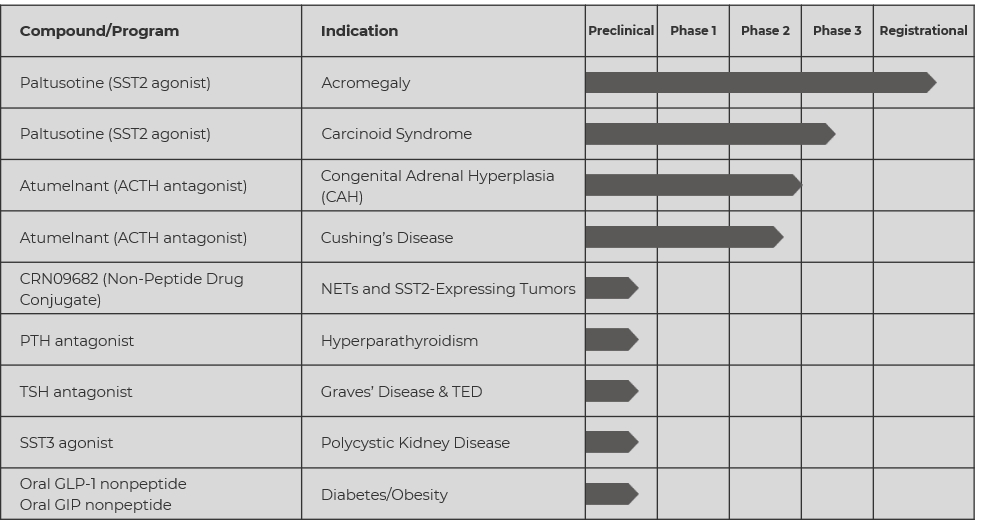This screenshot has width=984, height=528.
Task: Select the Polycystic Kidney Disease preclinical arrow
Action: click(x=611, y=442)
